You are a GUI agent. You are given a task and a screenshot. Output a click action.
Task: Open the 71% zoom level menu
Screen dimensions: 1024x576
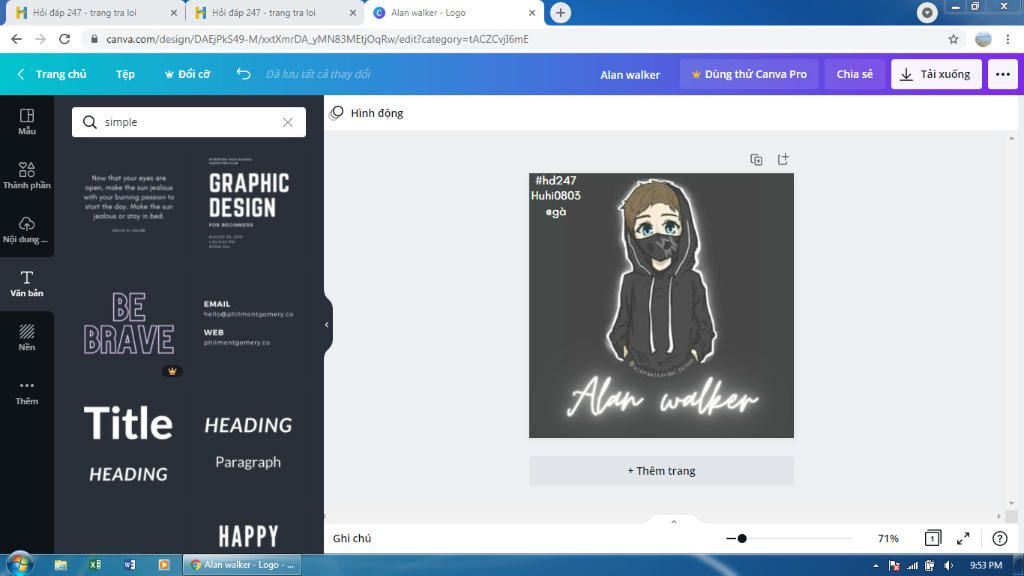point(888,539)
